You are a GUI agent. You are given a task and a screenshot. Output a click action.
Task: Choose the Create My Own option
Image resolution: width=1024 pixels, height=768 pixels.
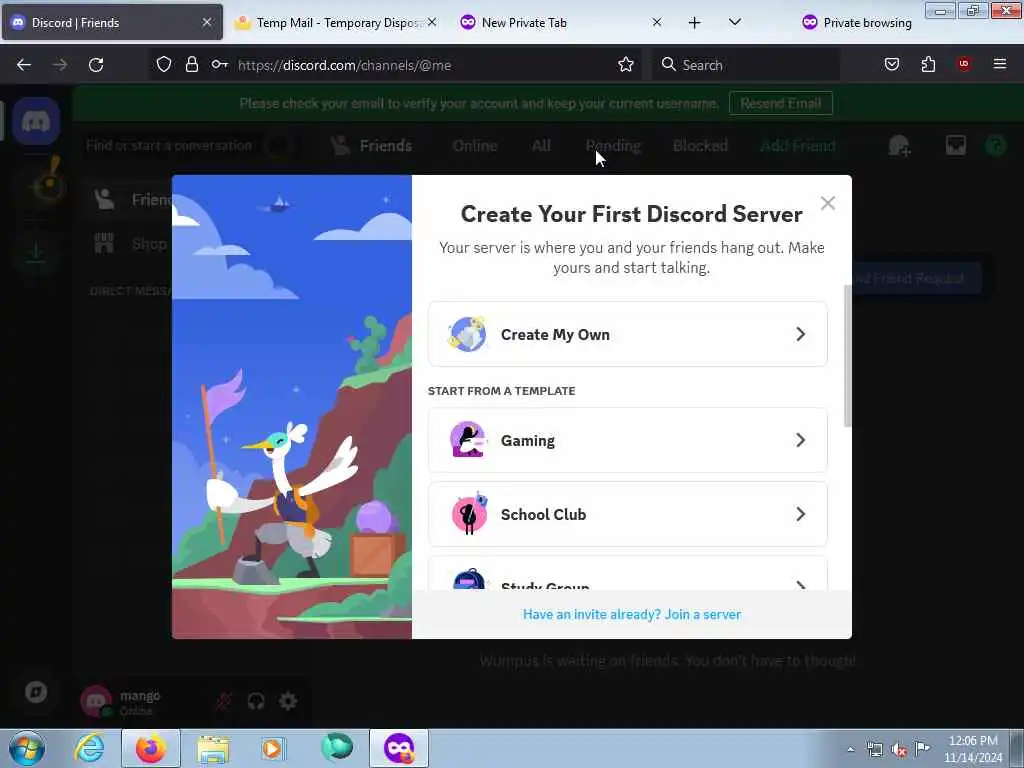coord(628,334)
